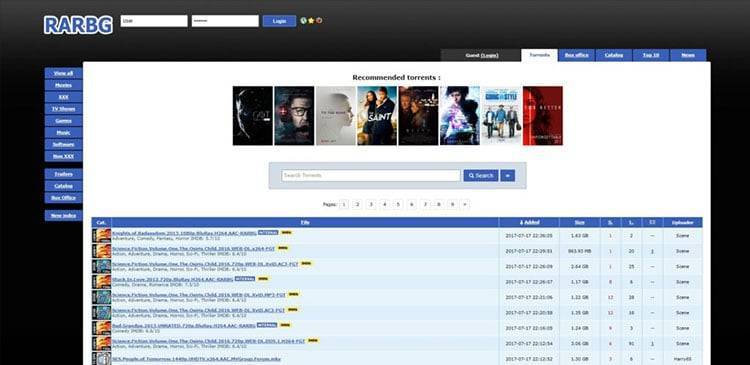Click the 3.06 GB size cell
750x365 pixels.
tap(579, 343)
